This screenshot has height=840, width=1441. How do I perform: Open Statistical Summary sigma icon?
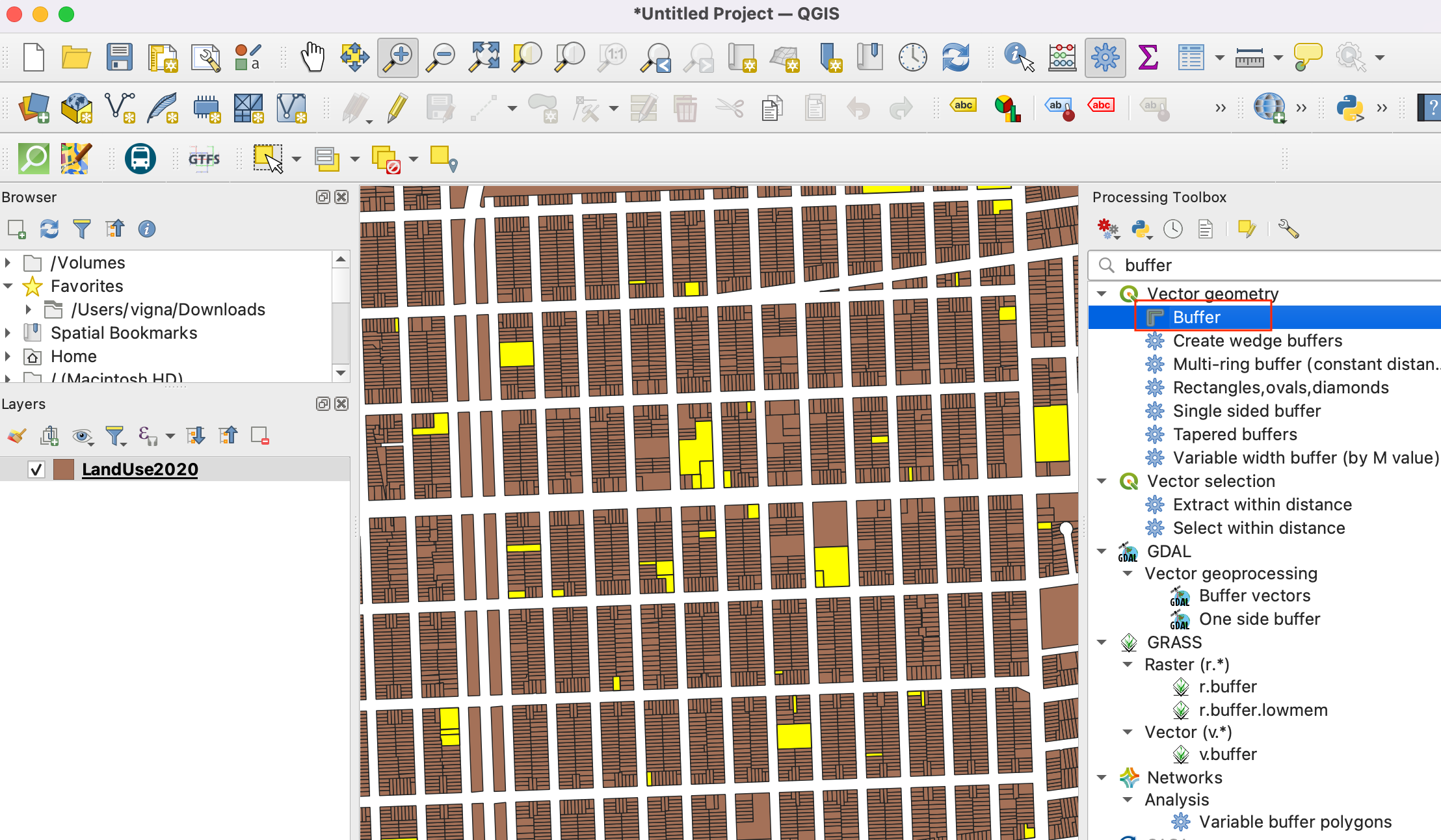1148,57
